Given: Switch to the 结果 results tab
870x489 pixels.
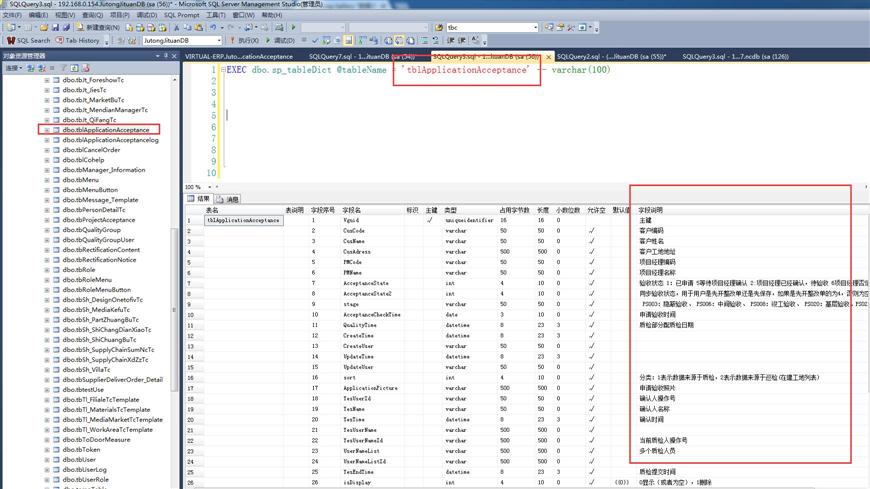Looking at the screenshot, I should pyautogui.click(x=199, y=199).
